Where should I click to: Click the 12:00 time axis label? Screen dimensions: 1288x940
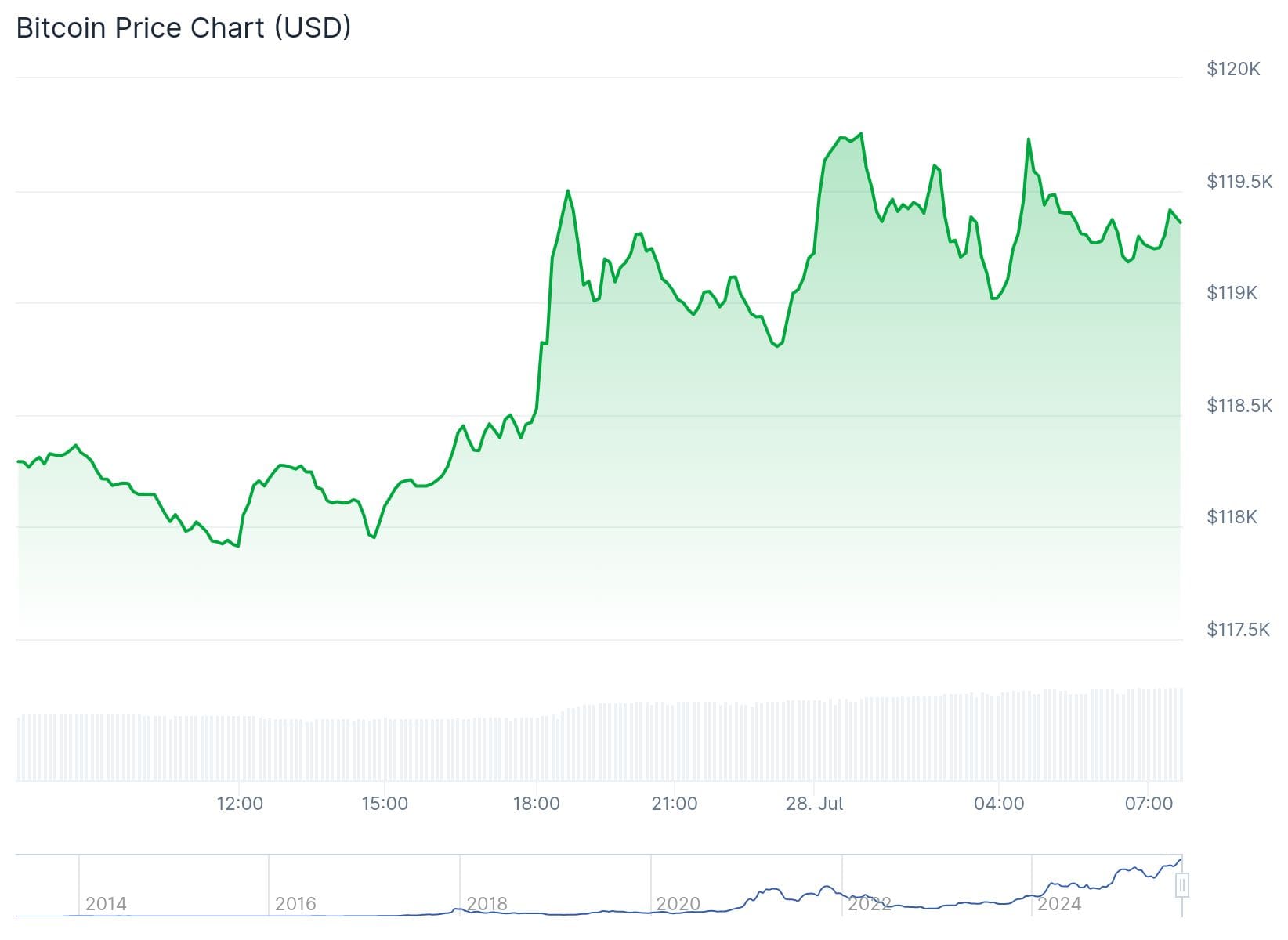(240, 804)
